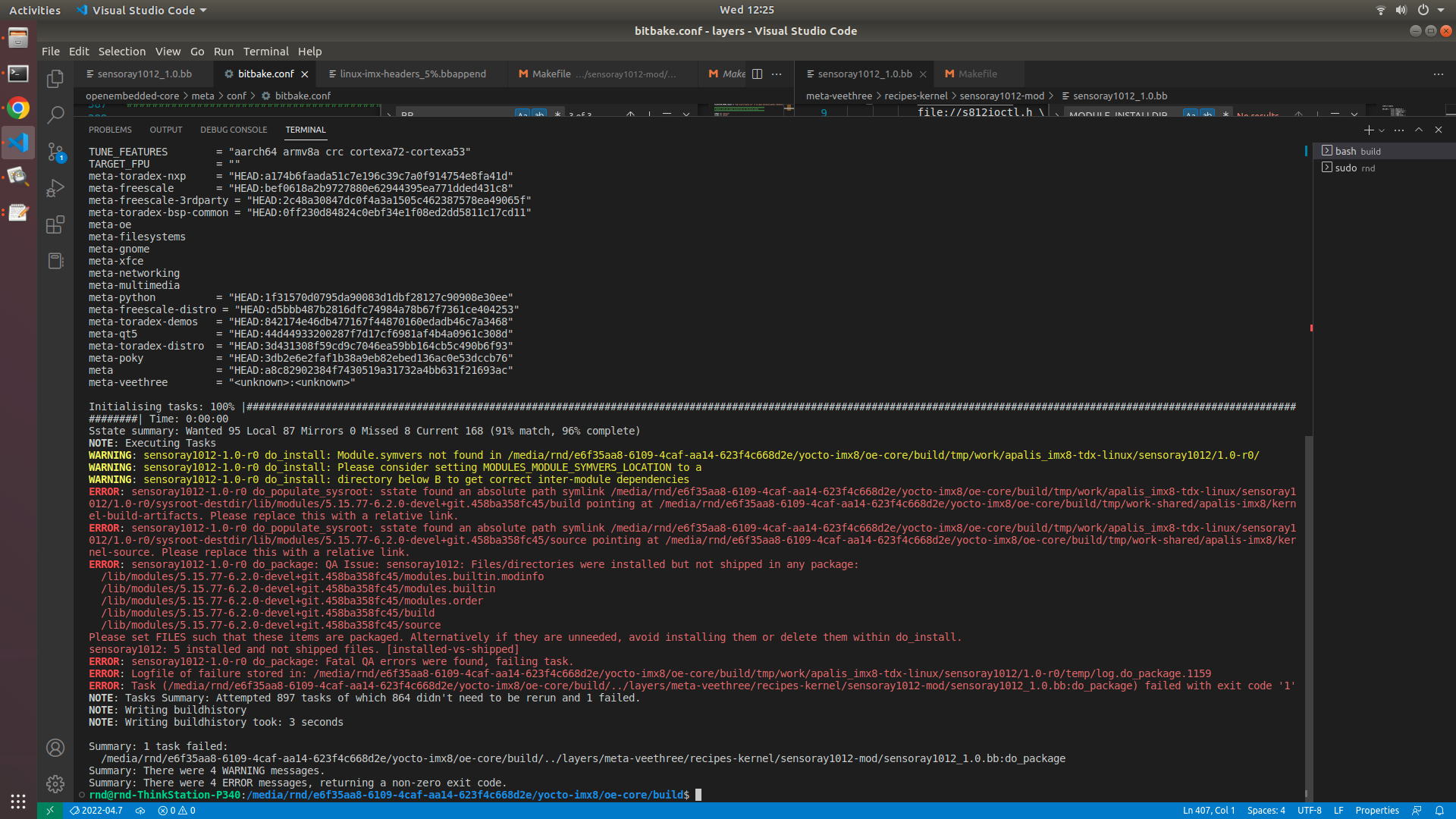The image size is (1456, 819).
Task: Create a new terminal with plus icon
Action: click(x=1369, y=130)
